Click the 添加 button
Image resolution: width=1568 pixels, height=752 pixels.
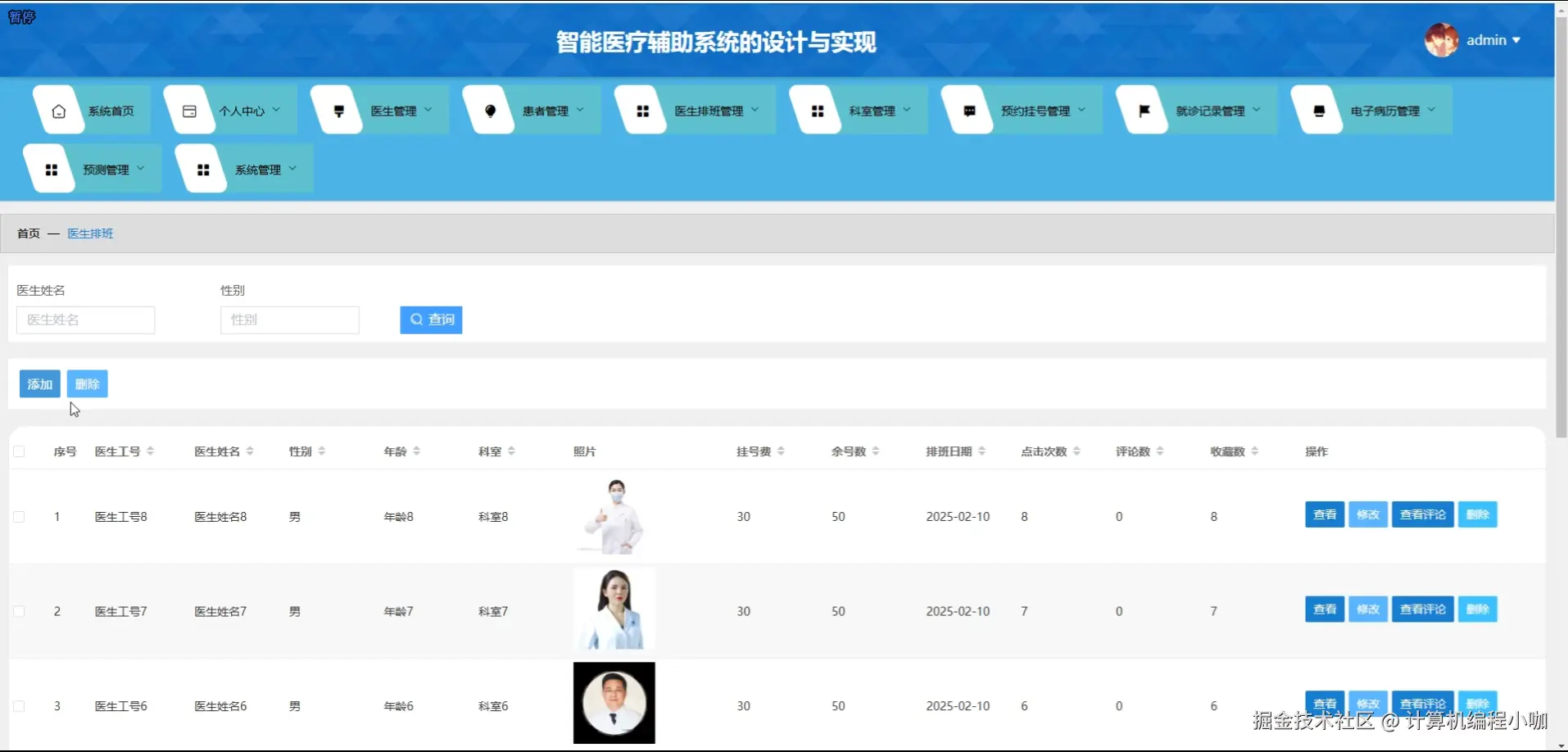[39, 383]
